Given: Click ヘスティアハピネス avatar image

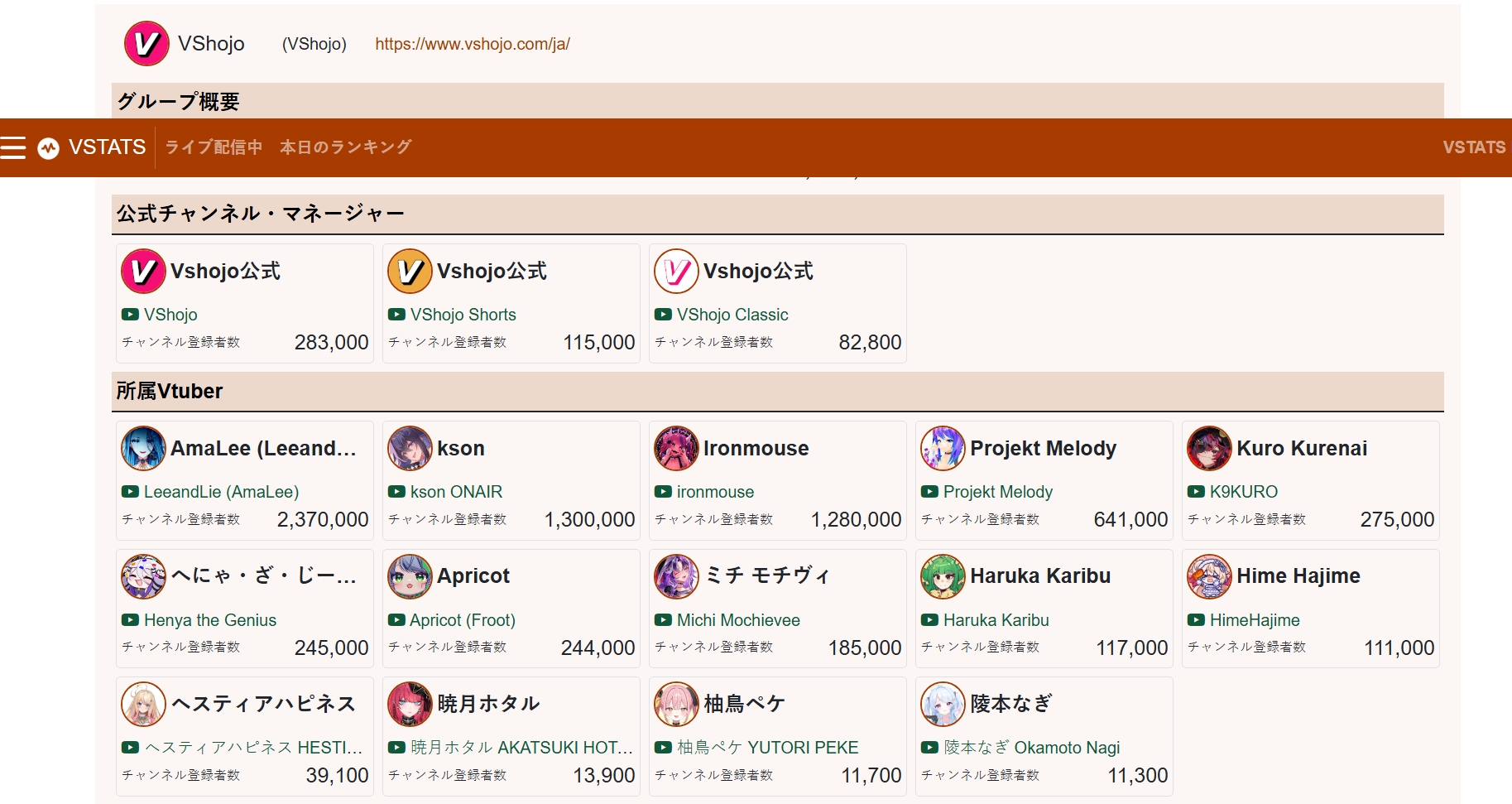Looking at the screenshot, I should pos(143,704).
